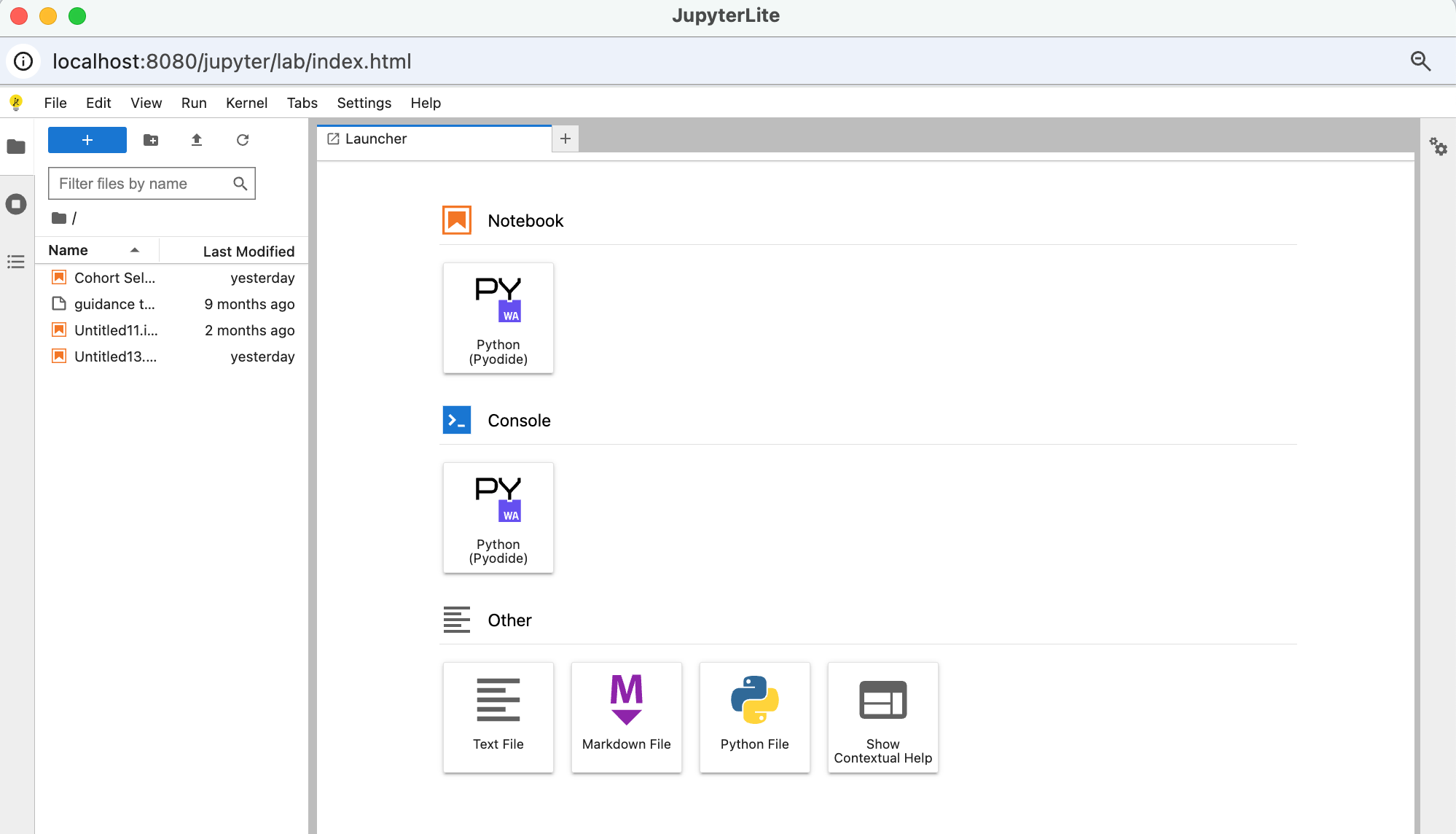Click the browser zoom magnifier icon

(x=1420, y=61)
